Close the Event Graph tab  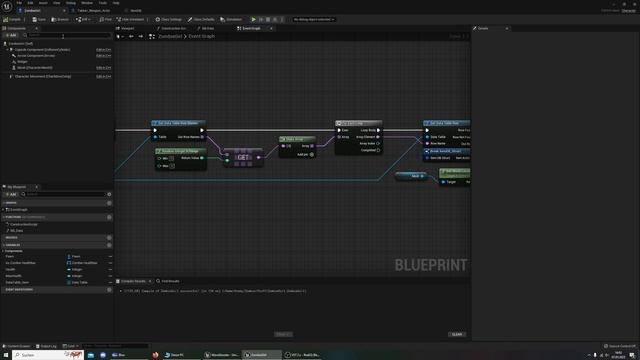click(271, 28)
